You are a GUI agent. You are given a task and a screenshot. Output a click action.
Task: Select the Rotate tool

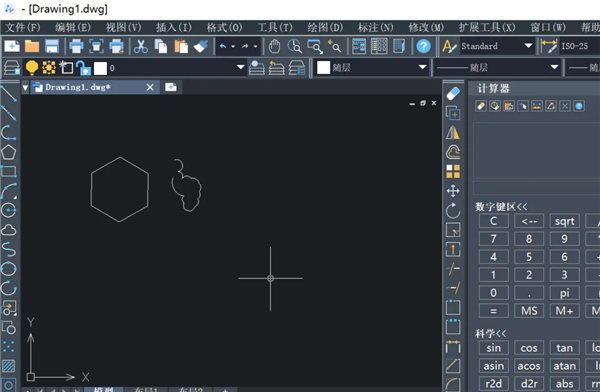tap(453, 211)
